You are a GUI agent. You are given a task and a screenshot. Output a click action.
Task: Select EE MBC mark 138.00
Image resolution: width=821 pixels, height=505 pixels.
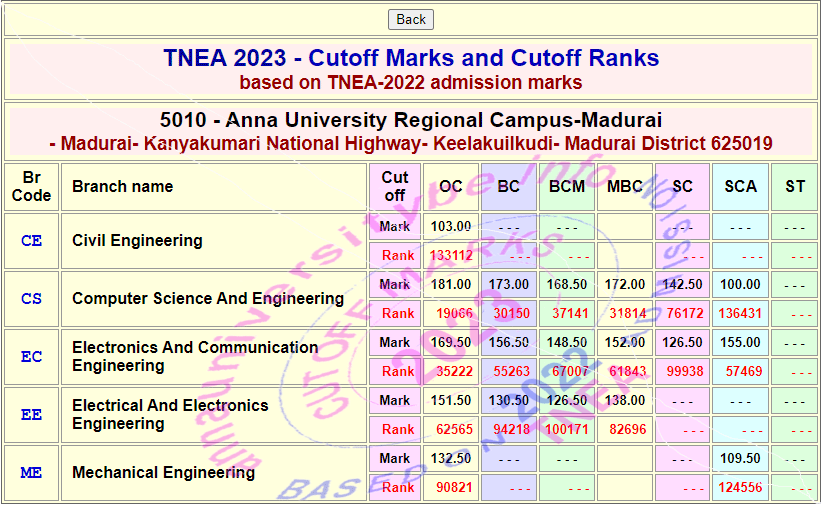[x=625, y=401]
